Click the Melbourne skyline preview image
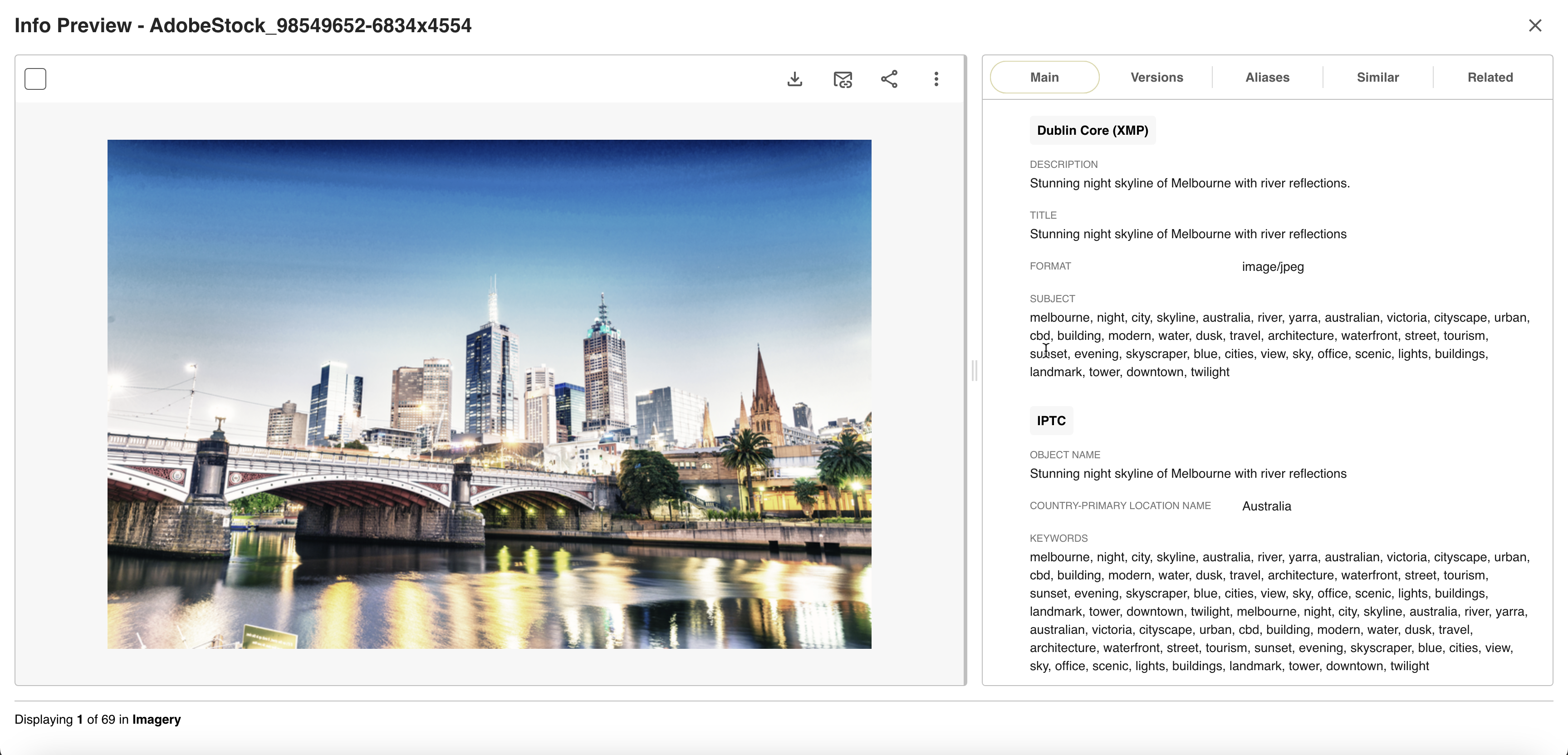1568x755 pixels. (490, 394)
